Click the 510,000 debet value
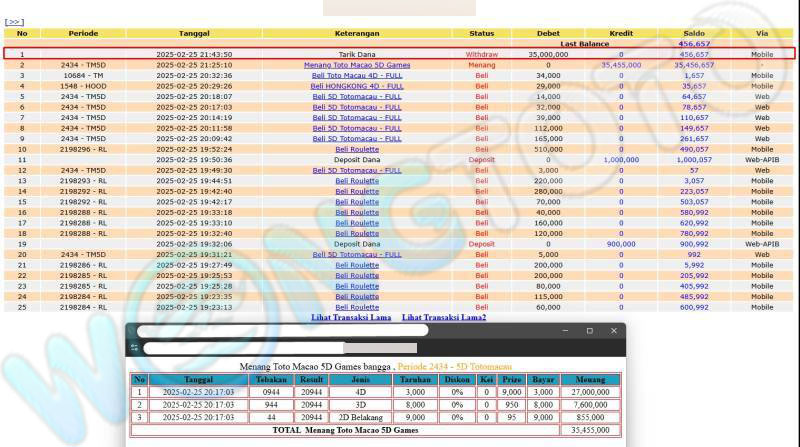800x447 pixels. pos(548,149)
